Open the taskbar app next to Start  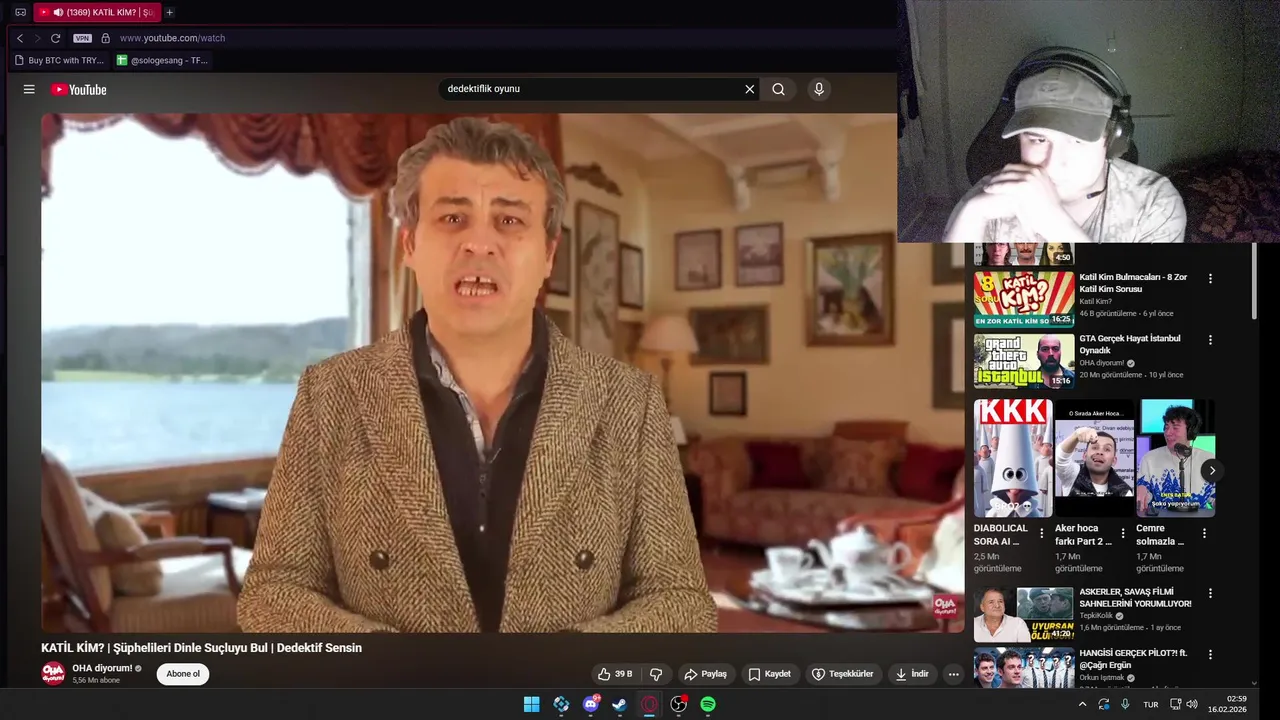[561, 704]
